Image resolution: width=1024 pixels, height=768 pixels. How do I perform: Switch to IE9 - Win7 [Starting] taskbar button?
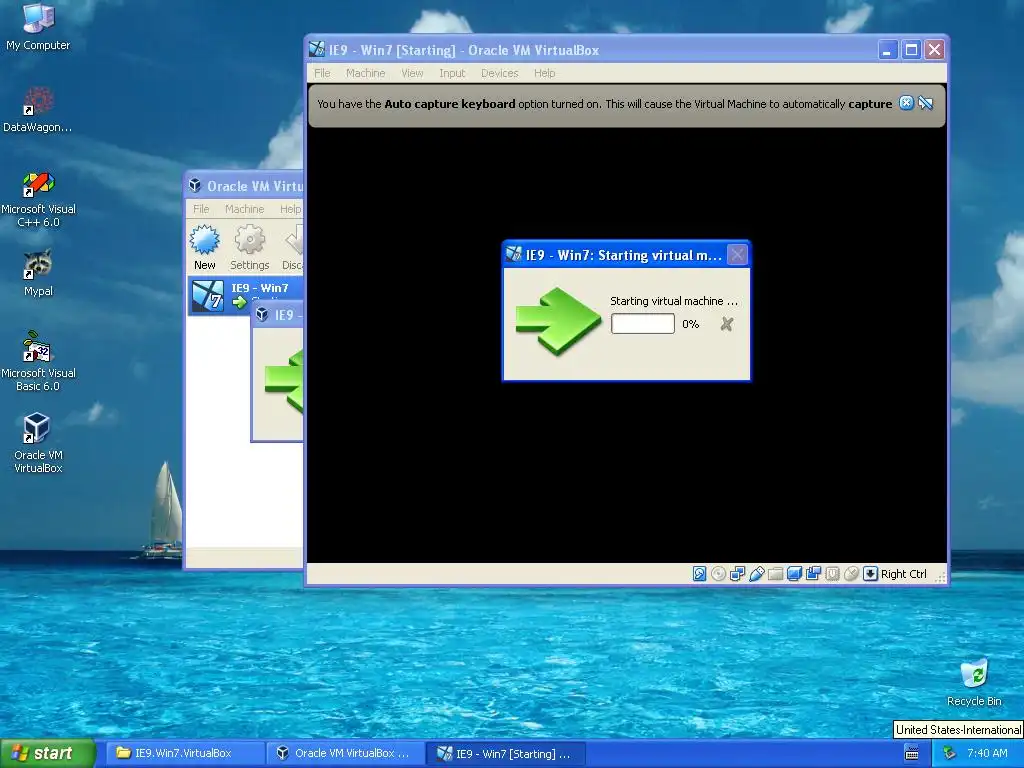[506, 754]
